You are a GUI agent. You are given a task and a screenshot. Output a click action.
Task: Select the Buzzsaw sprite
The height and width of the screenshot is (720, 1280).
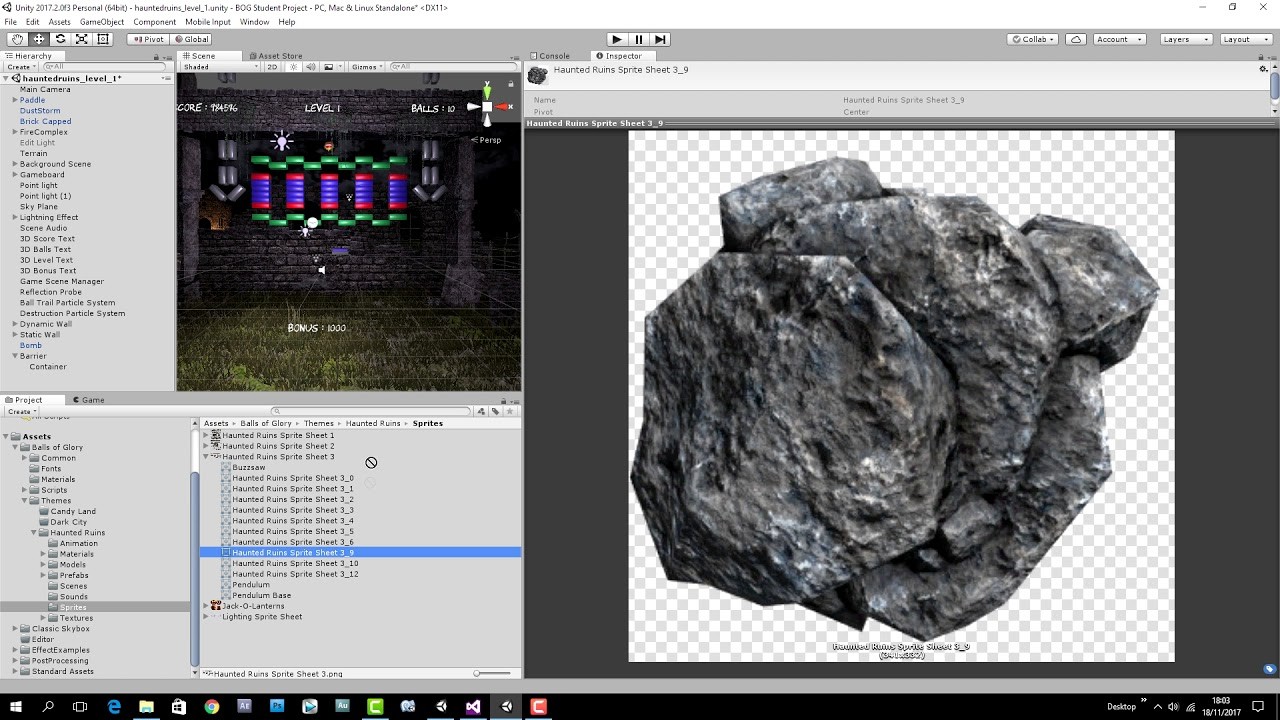point(249,468)
